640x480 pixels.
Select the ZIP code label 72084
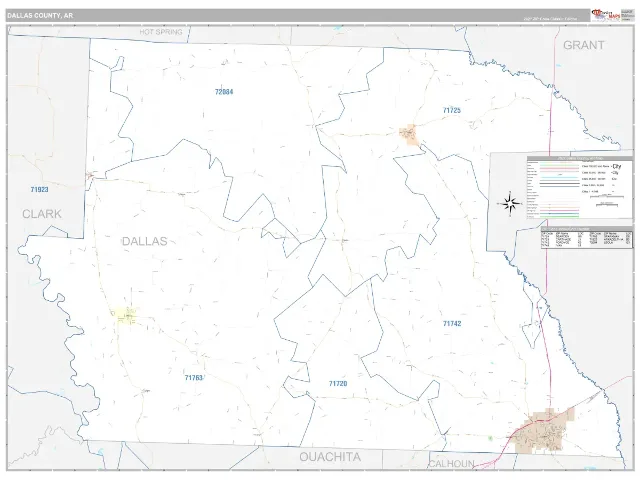tap(224, 92)
